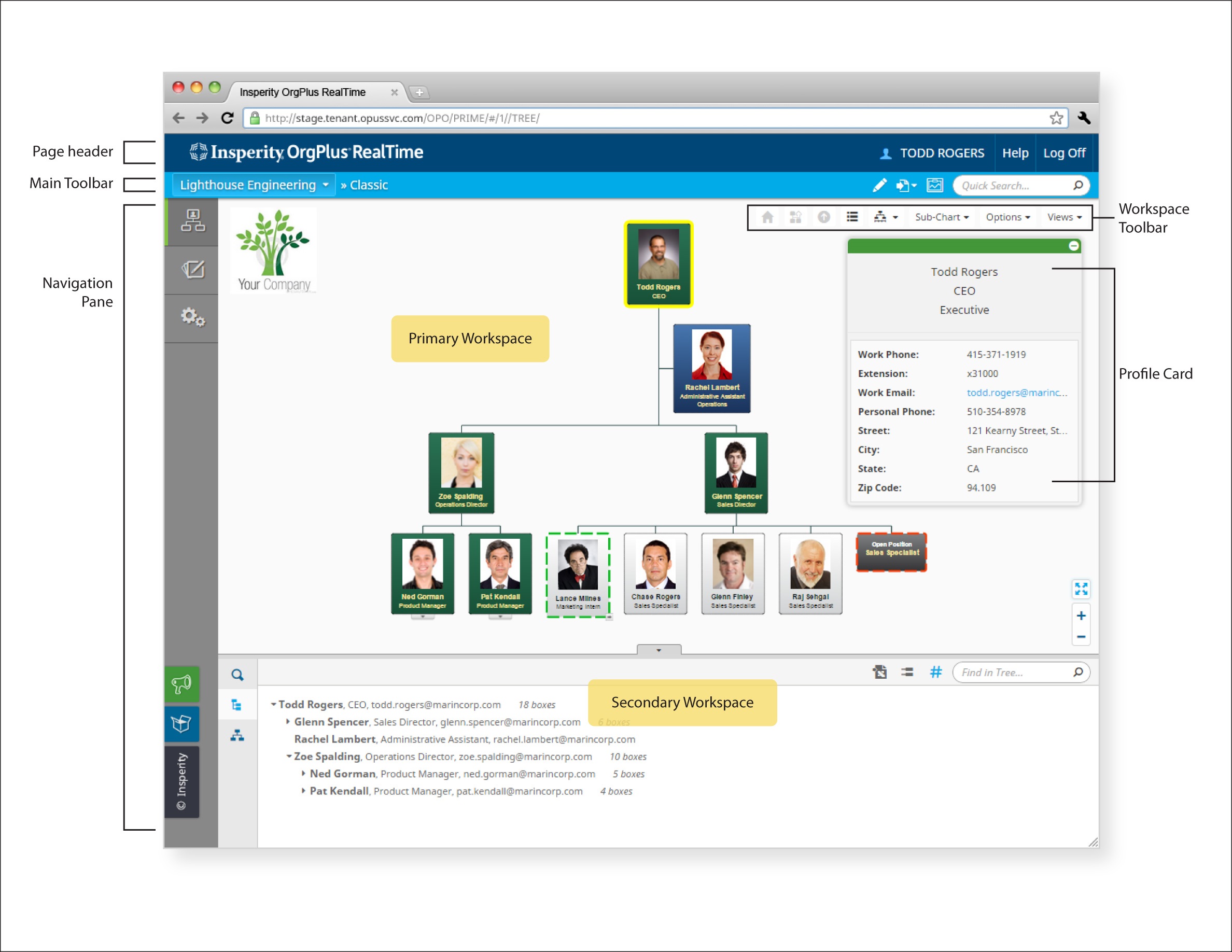Click the green megaphone icon at bottom left
Screen dimensions: 1232x952
pyautogui.click(x=181, y=684)
